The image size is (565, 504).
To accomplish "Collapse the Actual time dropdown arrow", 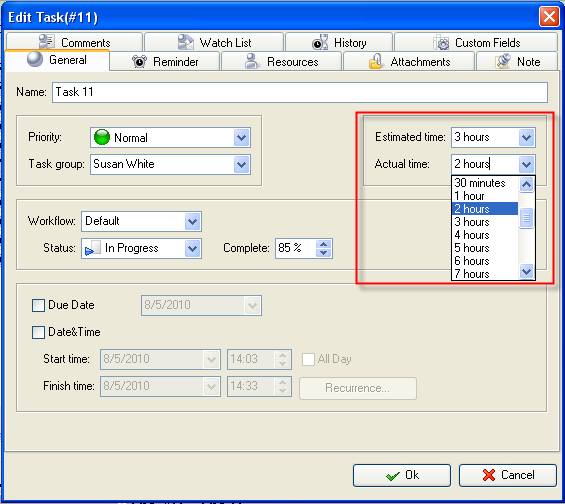I will pyautogui.click(x=526, y=165).
